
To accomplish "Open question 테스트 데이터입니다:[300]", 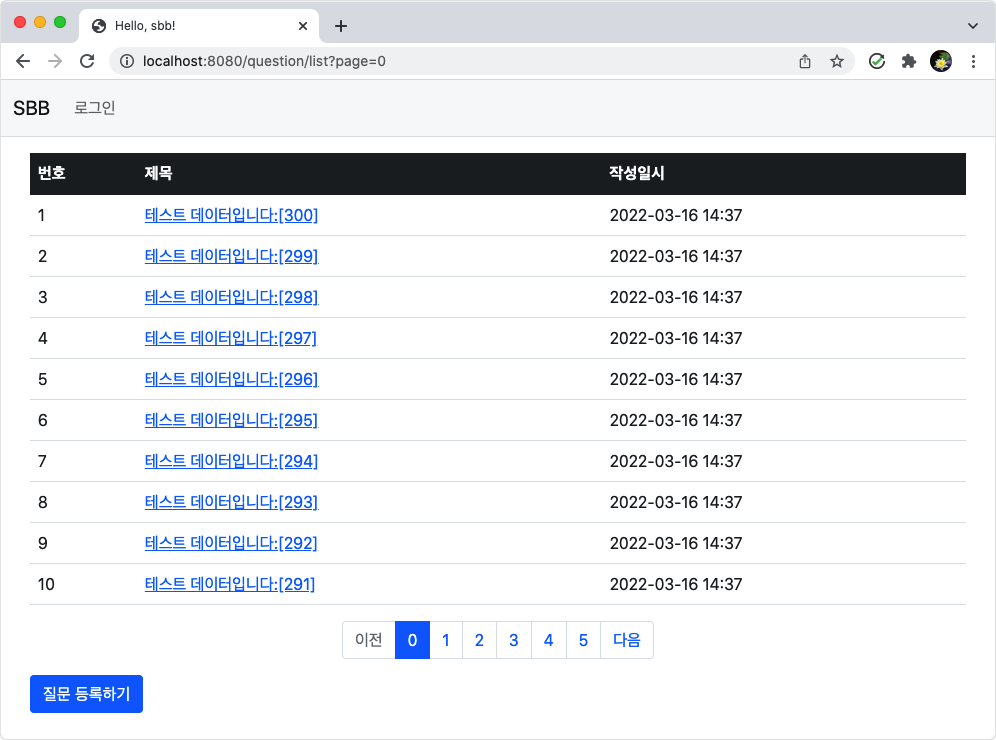I will coord(230,215).
